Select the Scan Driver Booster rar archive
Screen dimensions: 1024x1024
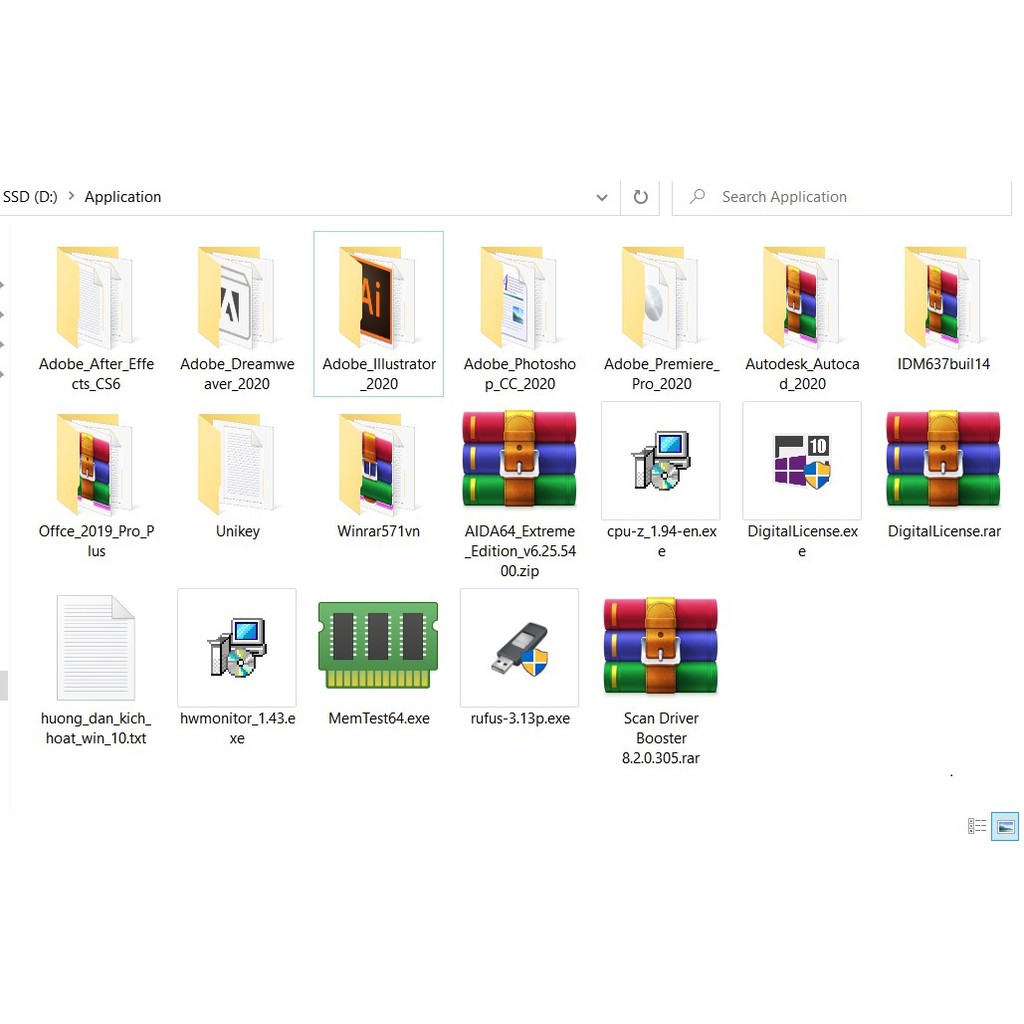[x=660, y=646]
